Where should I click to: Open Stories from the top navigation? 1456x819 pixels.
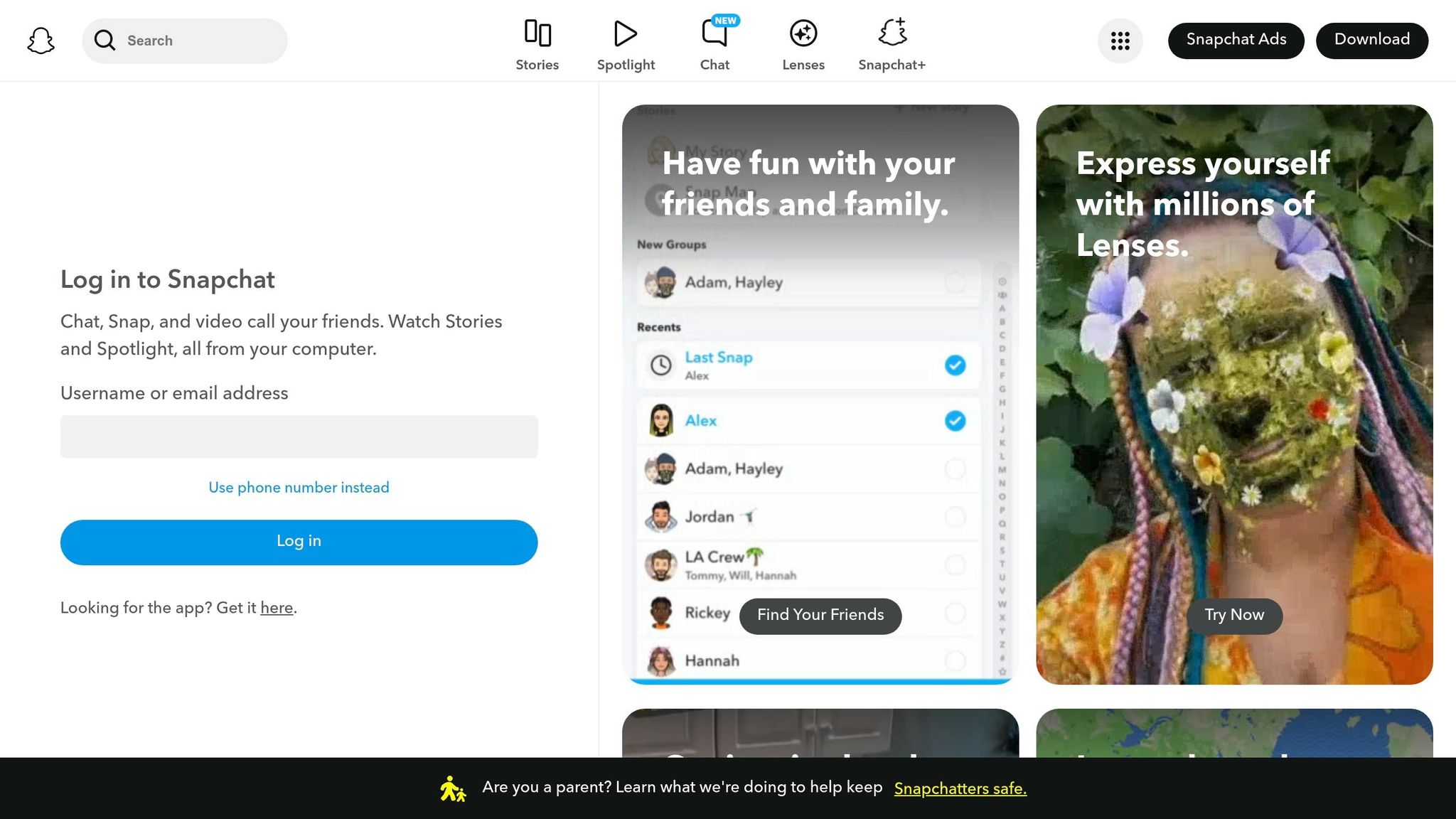[537, 45]
